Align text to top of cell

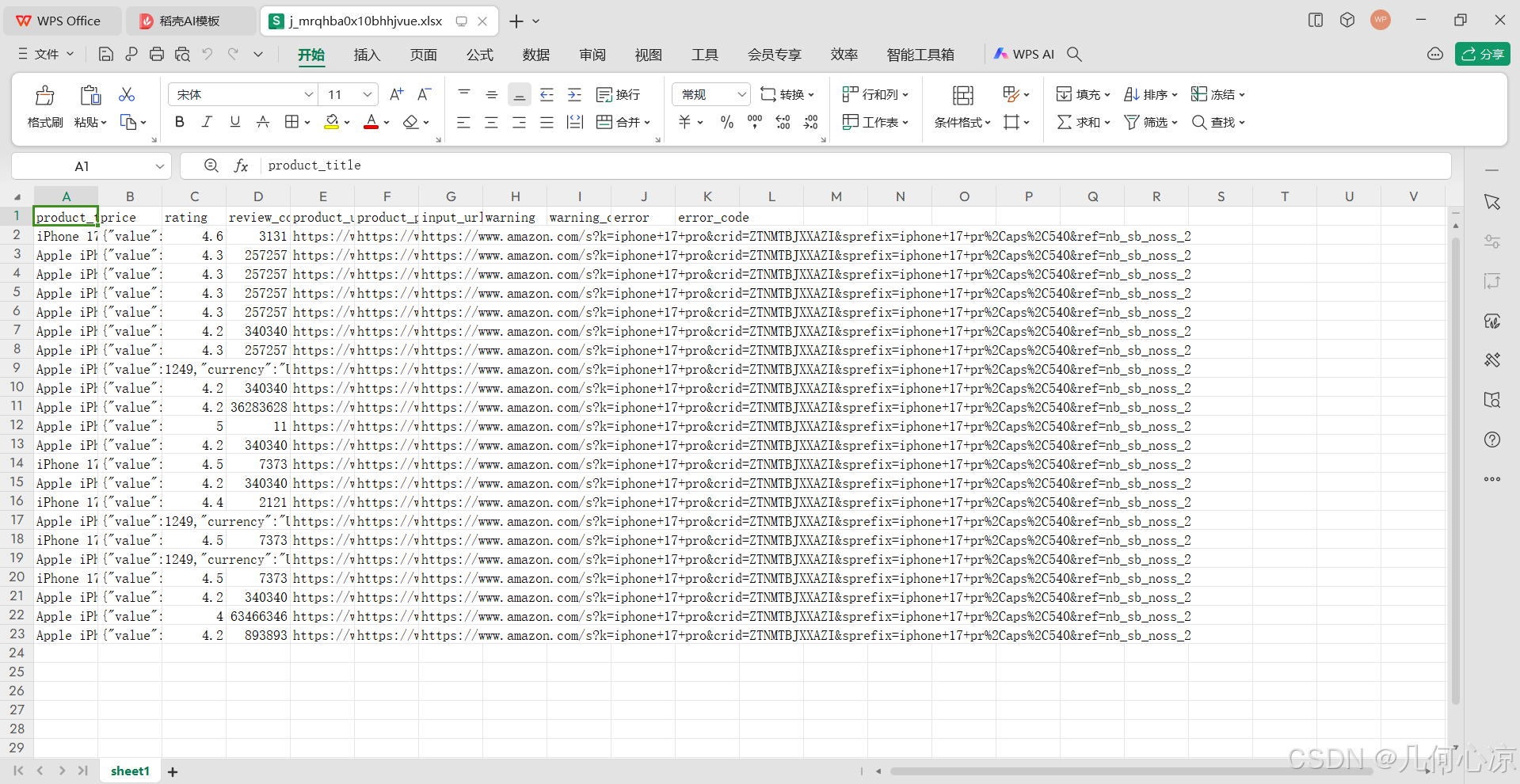tap(464, 94)
